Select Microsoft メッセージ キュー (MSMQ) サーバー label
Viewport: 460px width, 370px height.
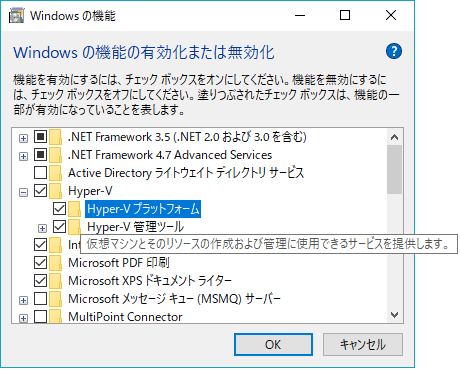[174, 299]
